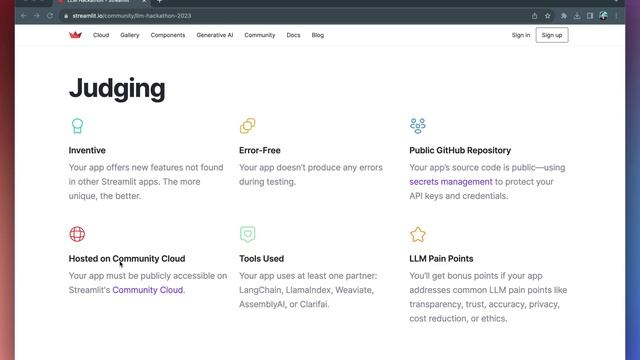
Task: Reload the page with refresh icon
Action: [x=50, y=16]
